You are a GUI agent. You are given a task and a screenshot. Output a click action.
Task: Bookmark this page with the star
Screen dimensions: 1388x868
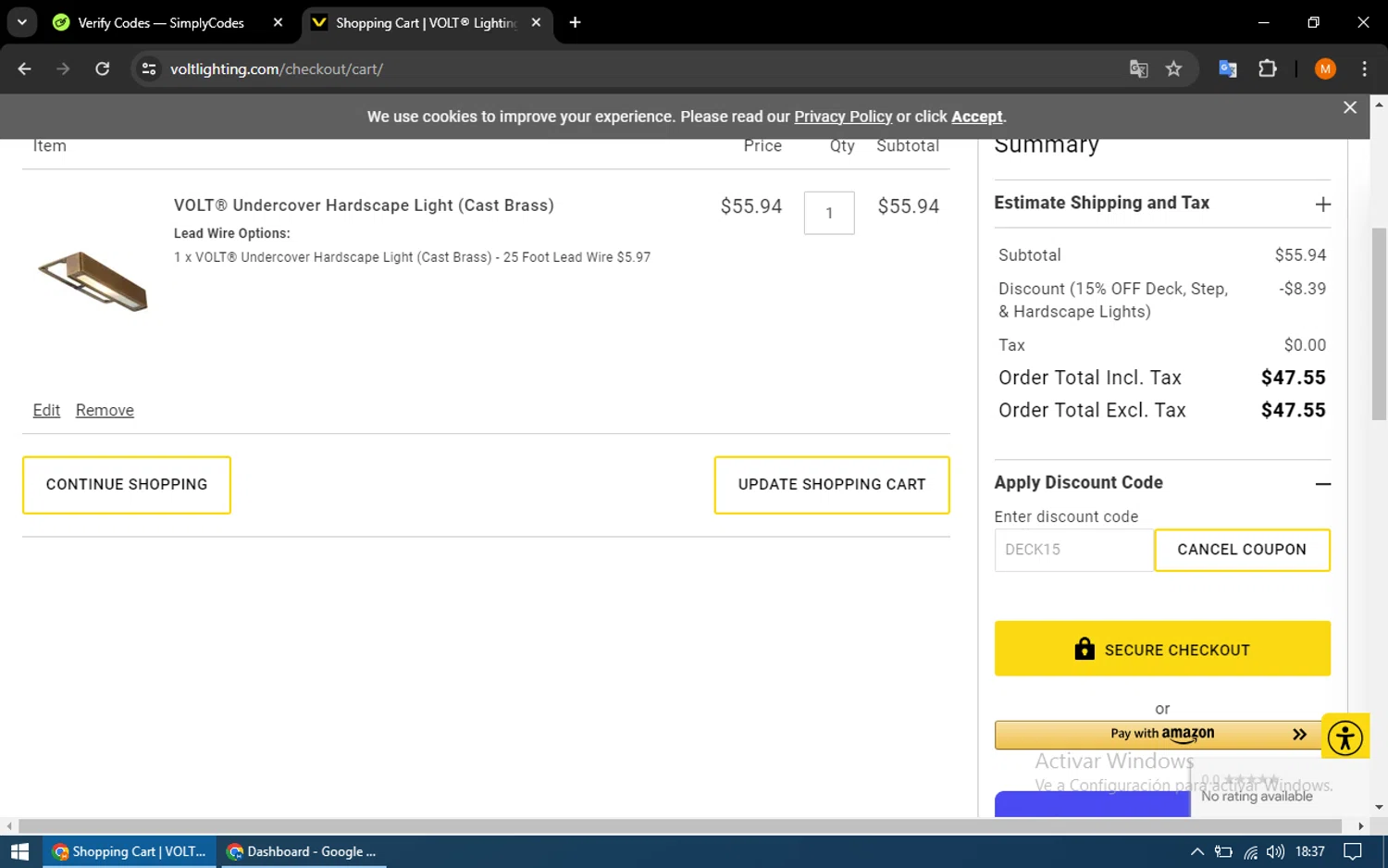click(1173, 68)
